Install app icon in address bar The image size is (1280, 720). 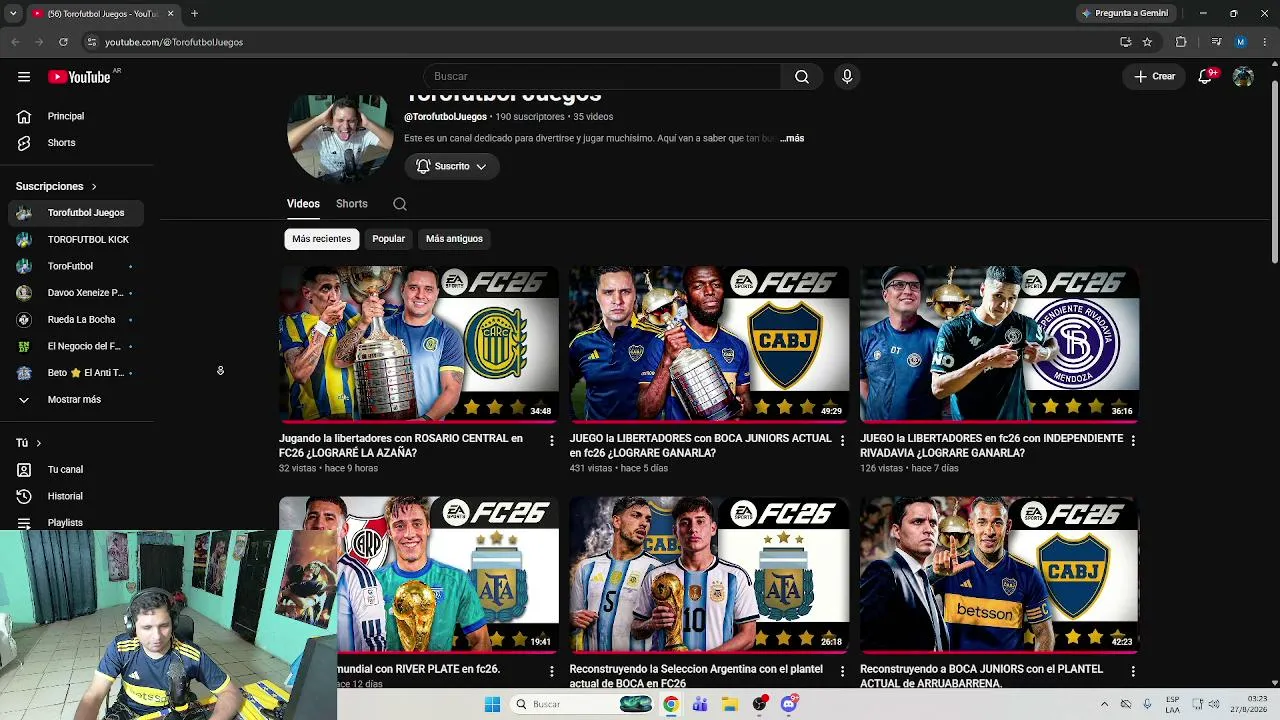tap(1126, 42)
